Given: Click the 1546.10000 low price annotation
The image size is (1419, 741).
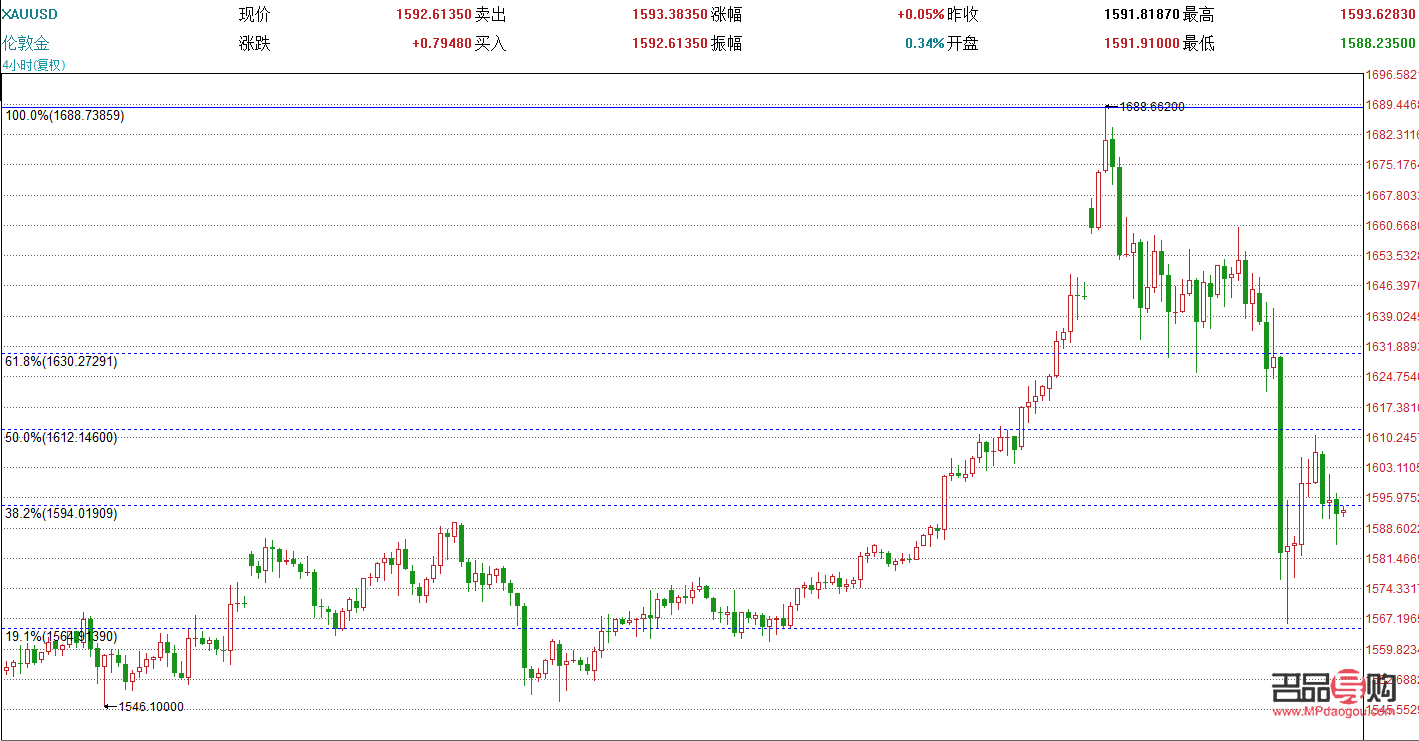Looking at the screenshot, I should point(150,705).
